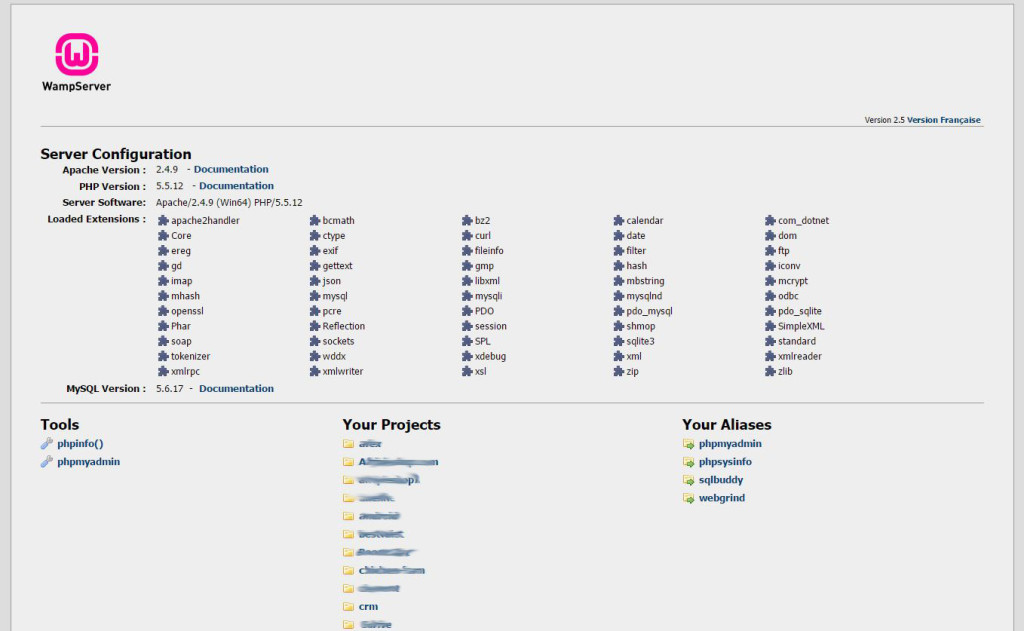Click the puzzle icon beside openssl

pos(163,311)
